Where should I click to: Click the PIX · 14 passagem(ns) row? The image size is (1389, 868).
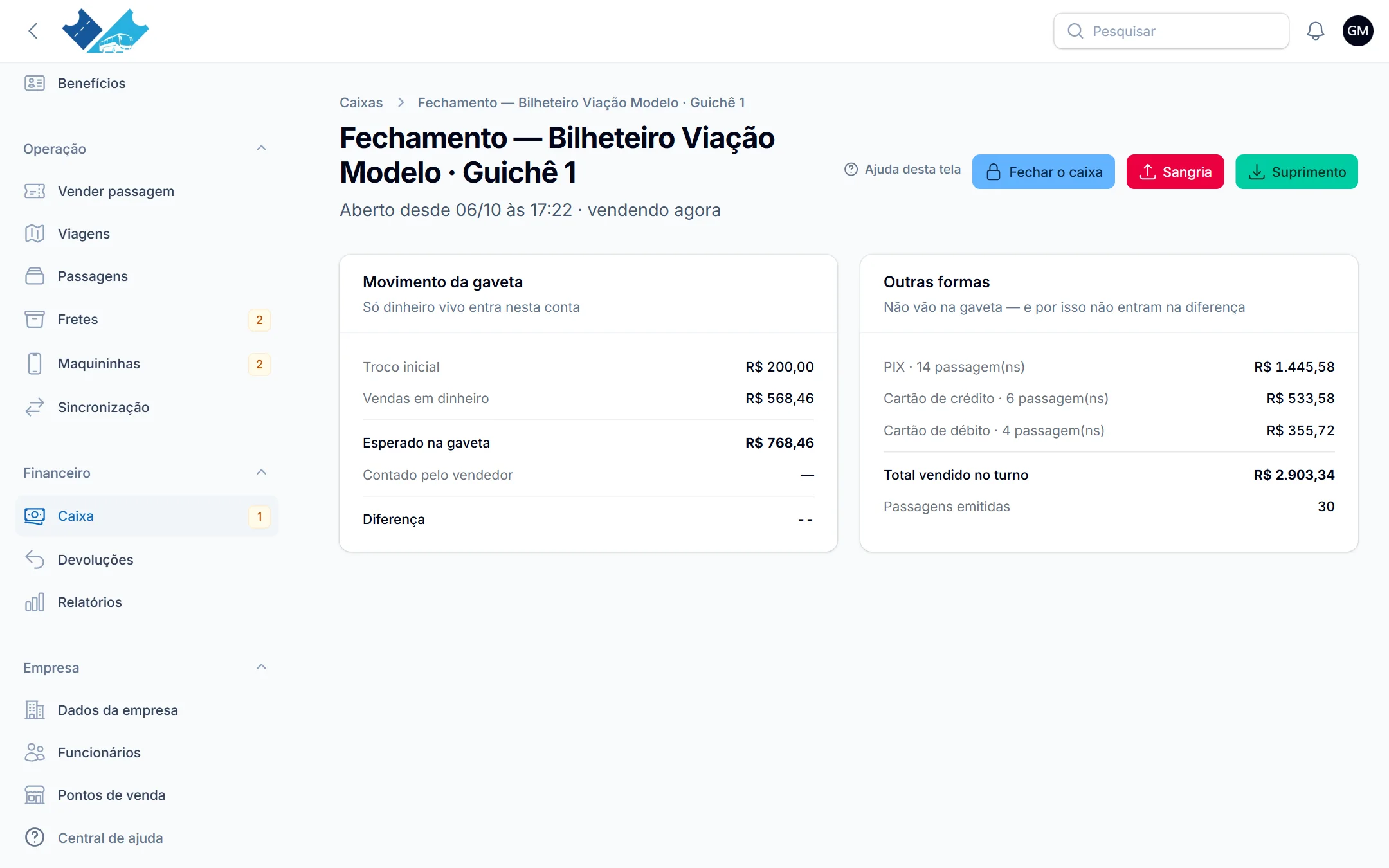click(1109, 367)
